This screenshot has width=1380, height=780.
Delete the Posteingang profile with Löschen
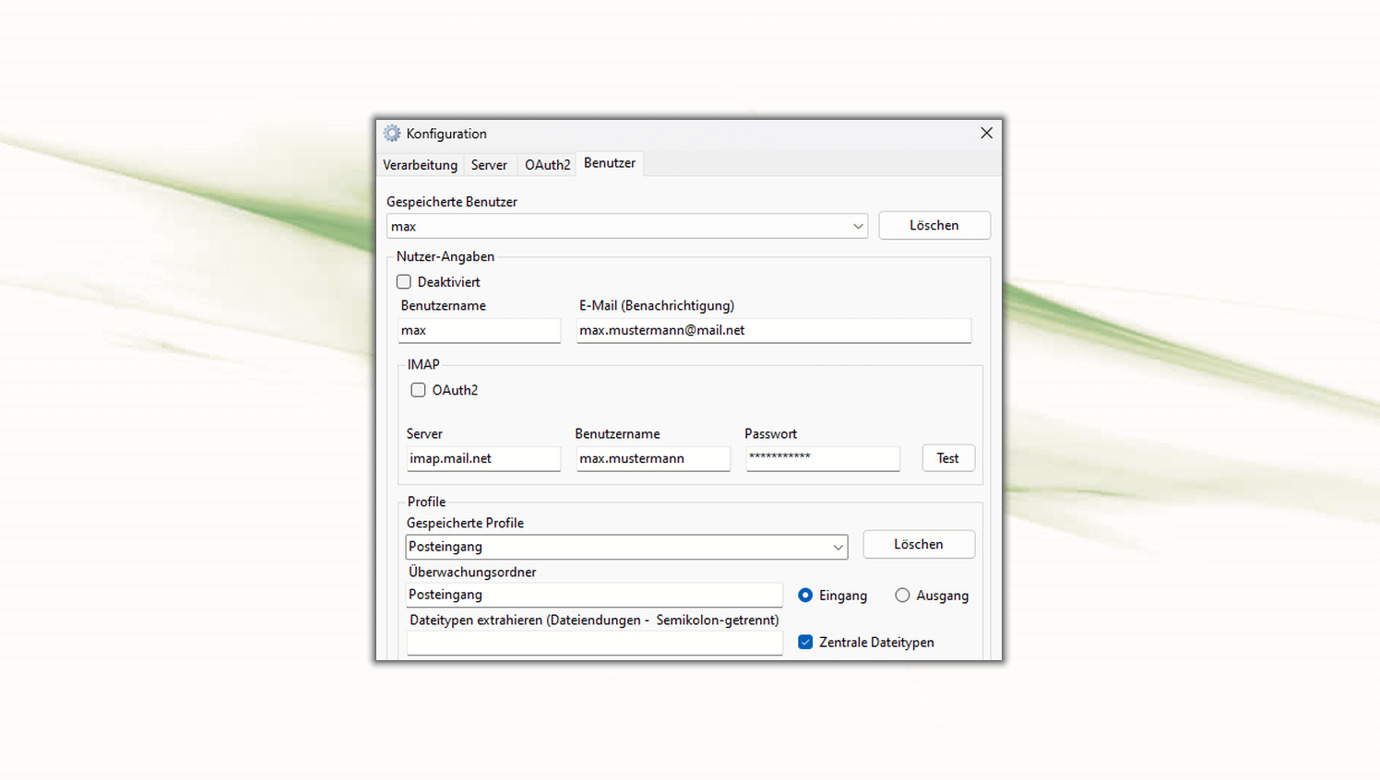(918, 545)
